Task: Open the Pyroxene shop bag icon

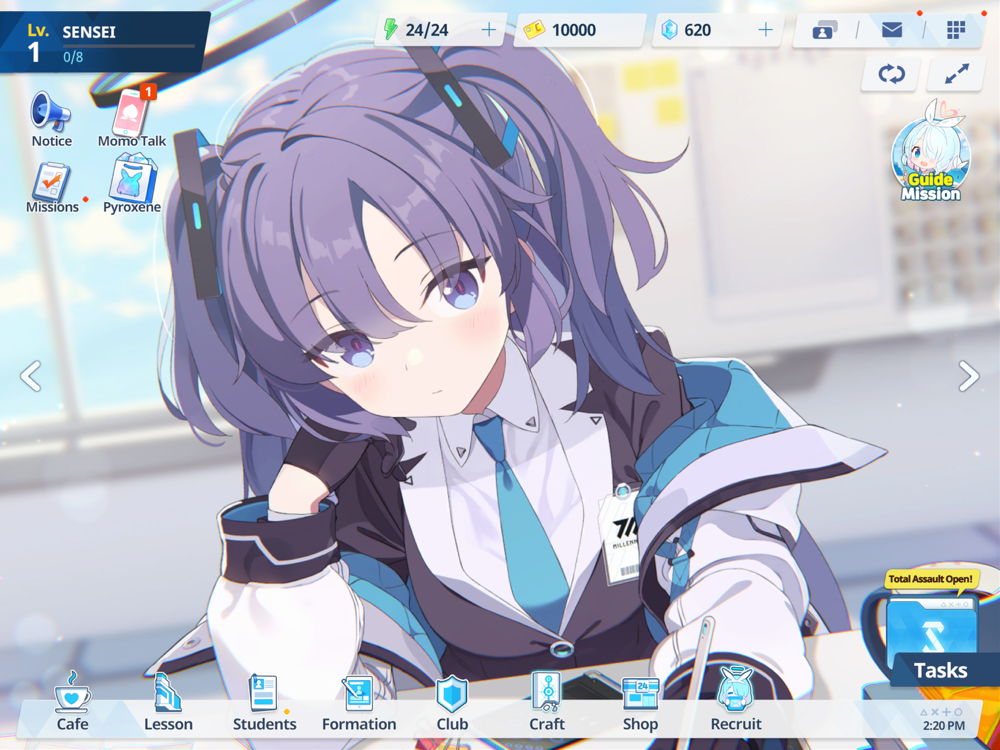Action: click(132, 179)
